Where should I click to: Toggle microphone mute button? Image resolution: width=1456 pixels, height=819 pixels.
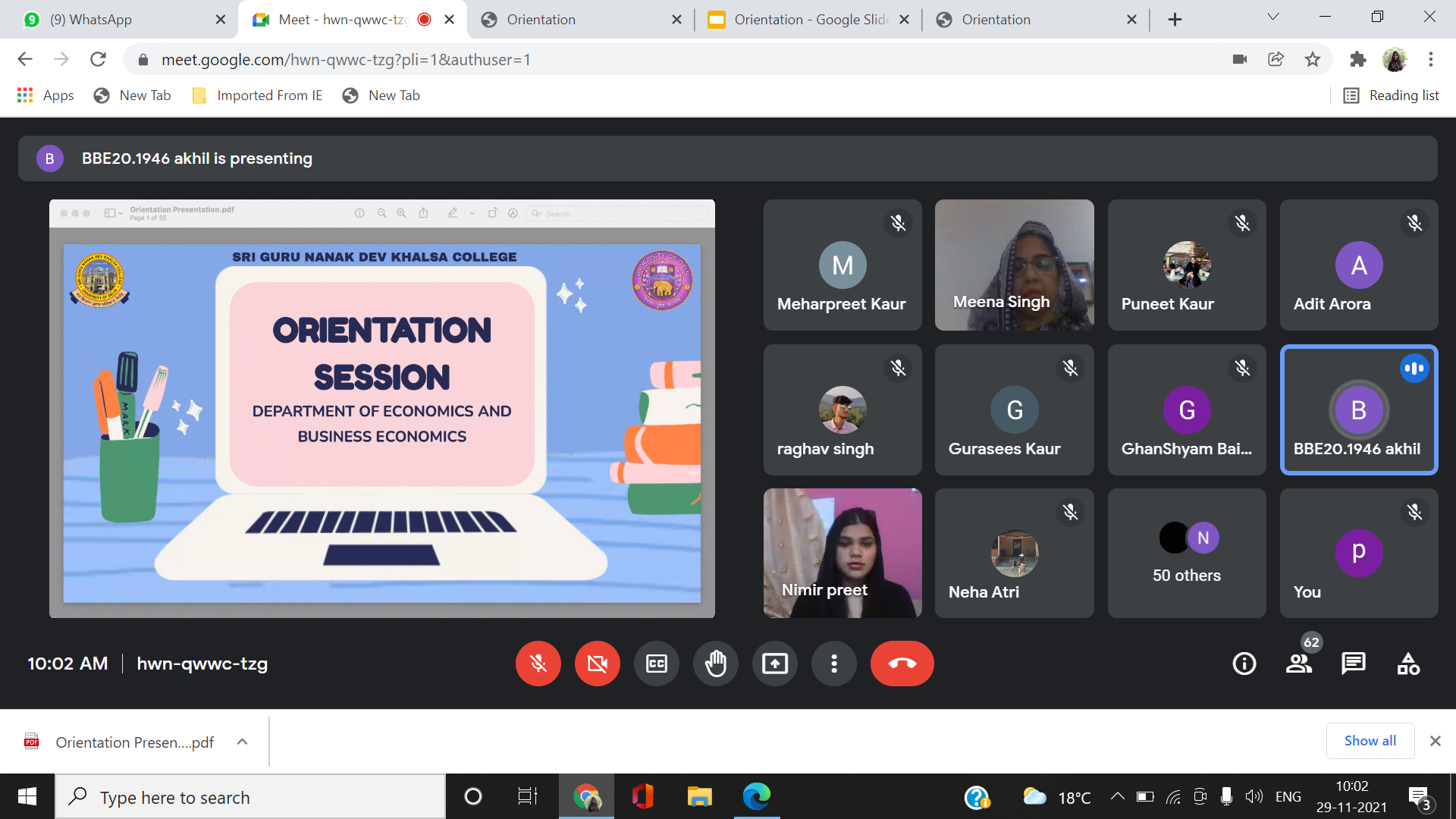pos(538,664)
